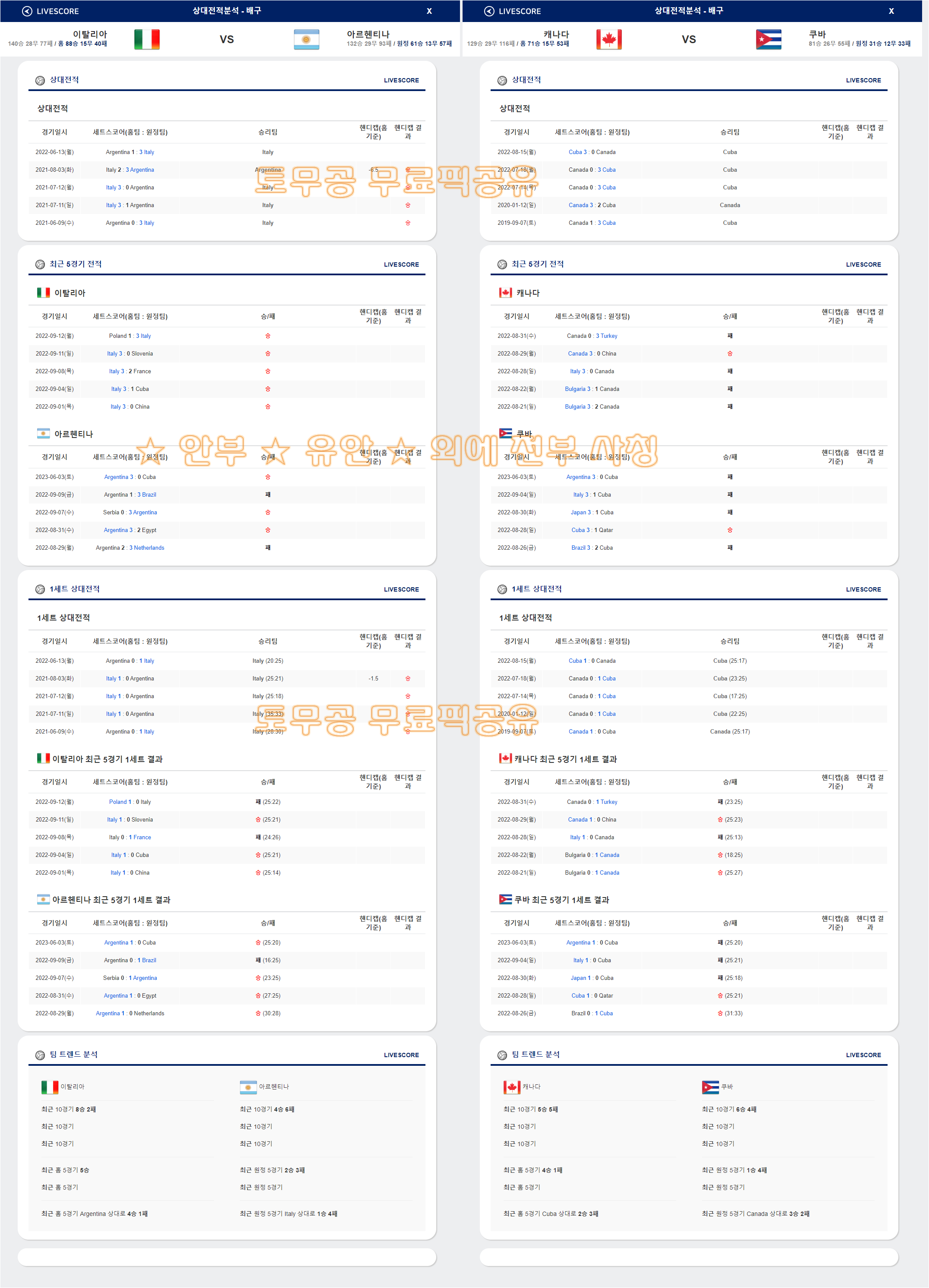Viewport: 929px width, 1288px height.
Task: Click the volleyball icon beside Italy panel's 상대전적 heading
Action: coord(40,81)
